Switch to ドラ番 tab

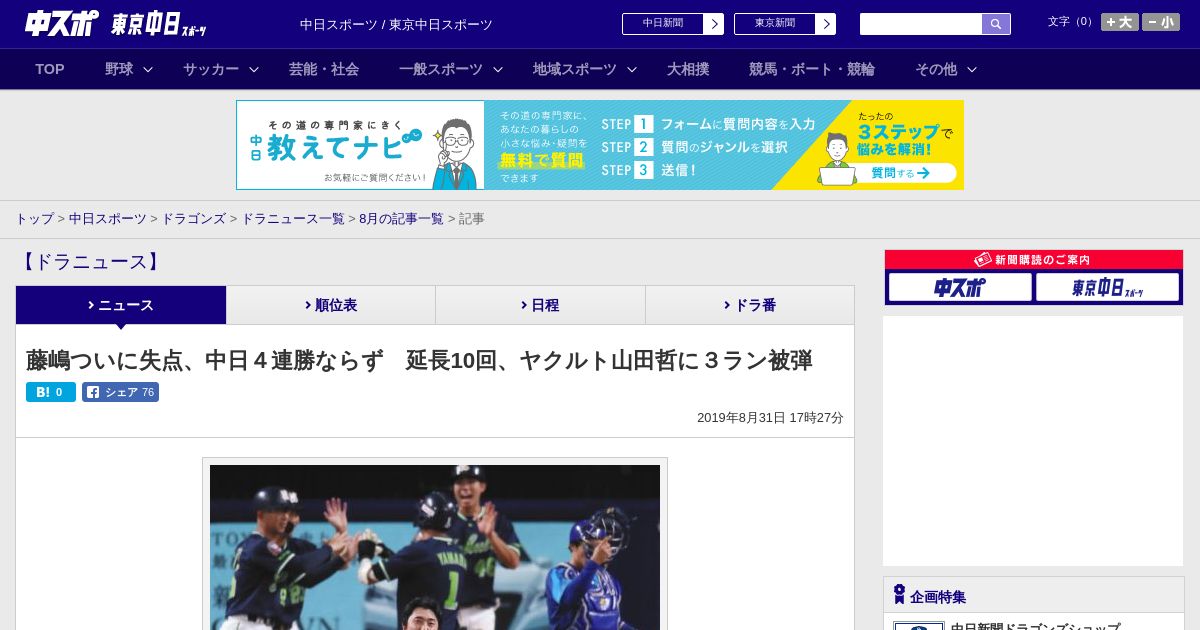[x=750, y=305]
